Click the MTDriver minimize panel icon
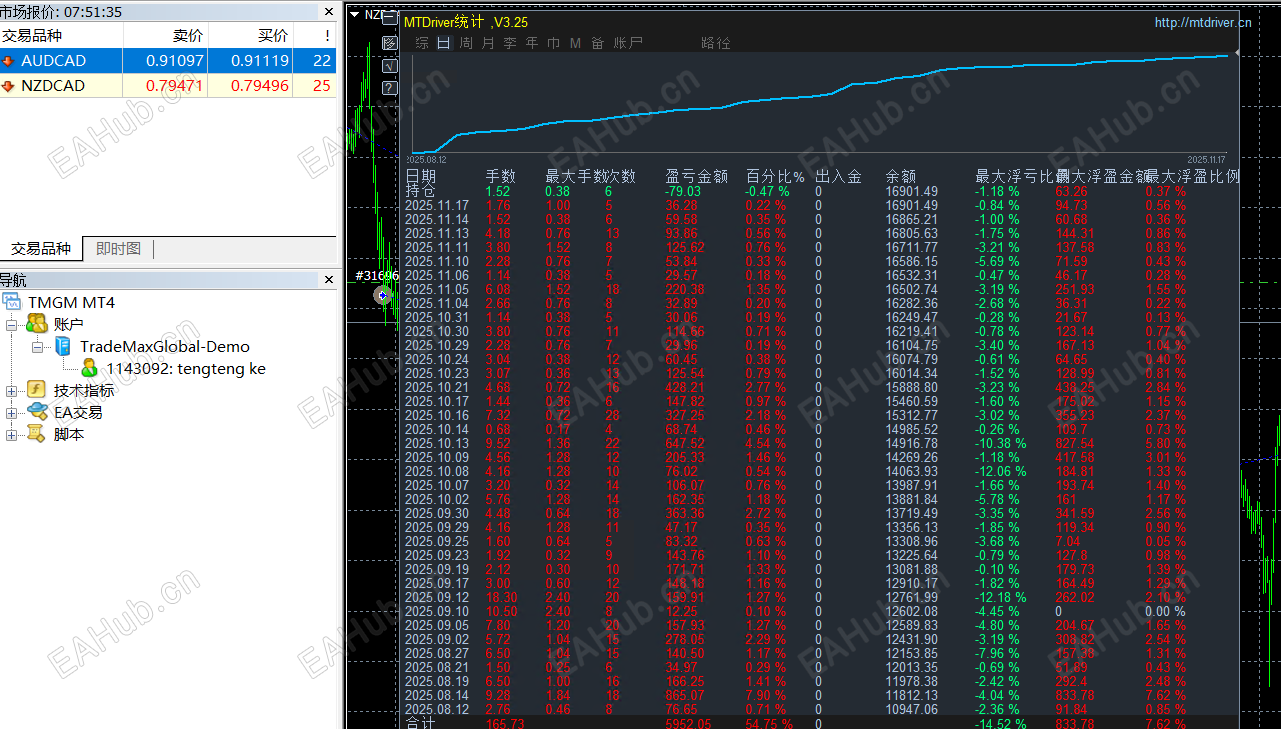This screenshot has width=1281, height=729. (x=390, y=20)
